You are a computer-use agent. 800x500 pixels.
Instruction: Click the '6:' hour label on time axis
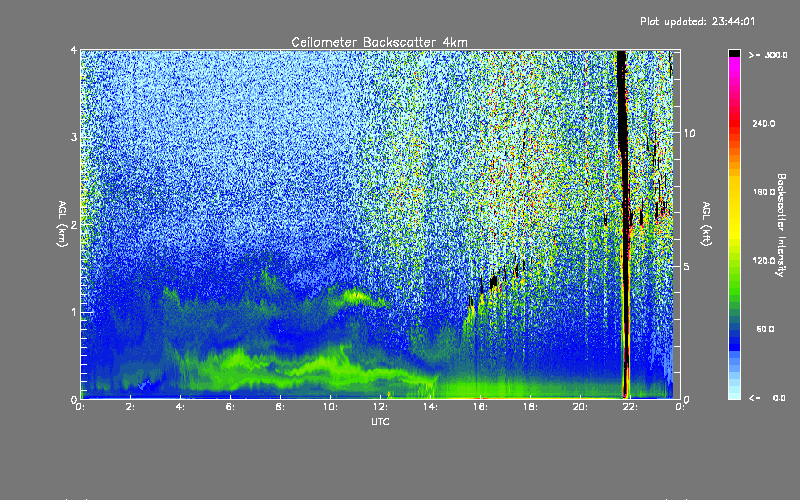pyautogui.click(x=230, y=407)
